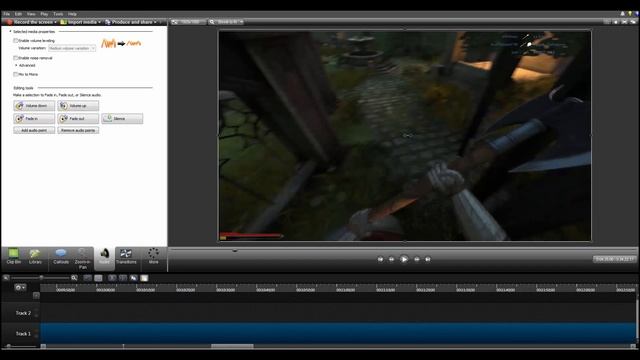Expand the Advanced noise removal section
Image resolution: width=640 pixels, height=360 pixels.
tap(16, 65)
